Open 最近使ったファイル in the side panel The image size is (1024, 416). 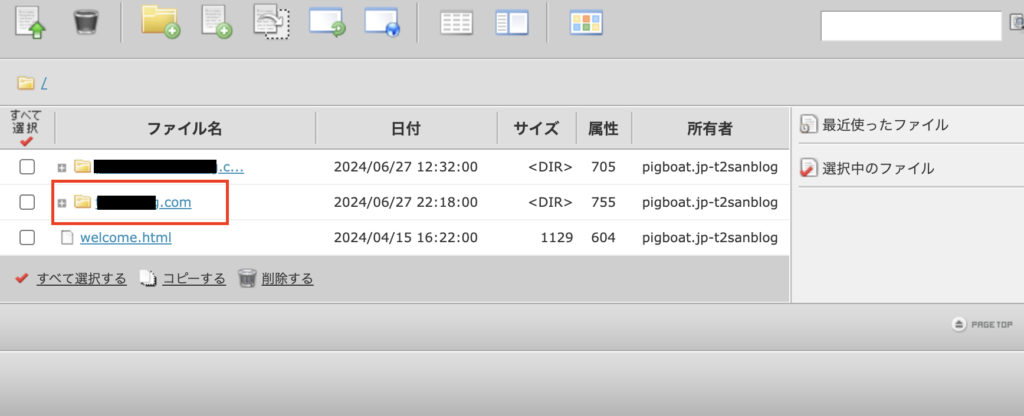click(x=885, y=125)
